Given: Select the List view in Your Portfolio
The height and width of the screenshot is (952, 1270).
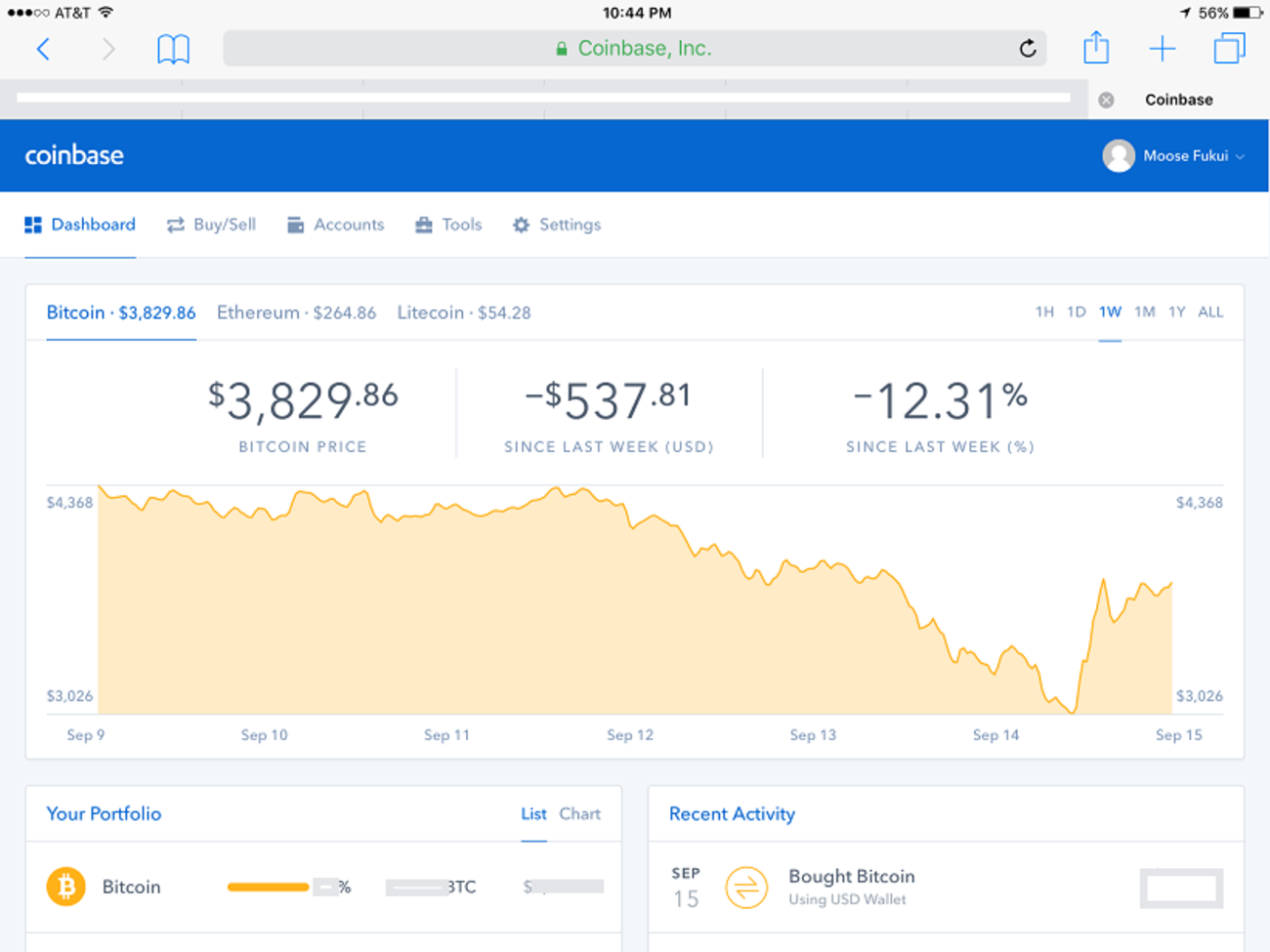Looking at the screenshot, I should coord(533,812).
